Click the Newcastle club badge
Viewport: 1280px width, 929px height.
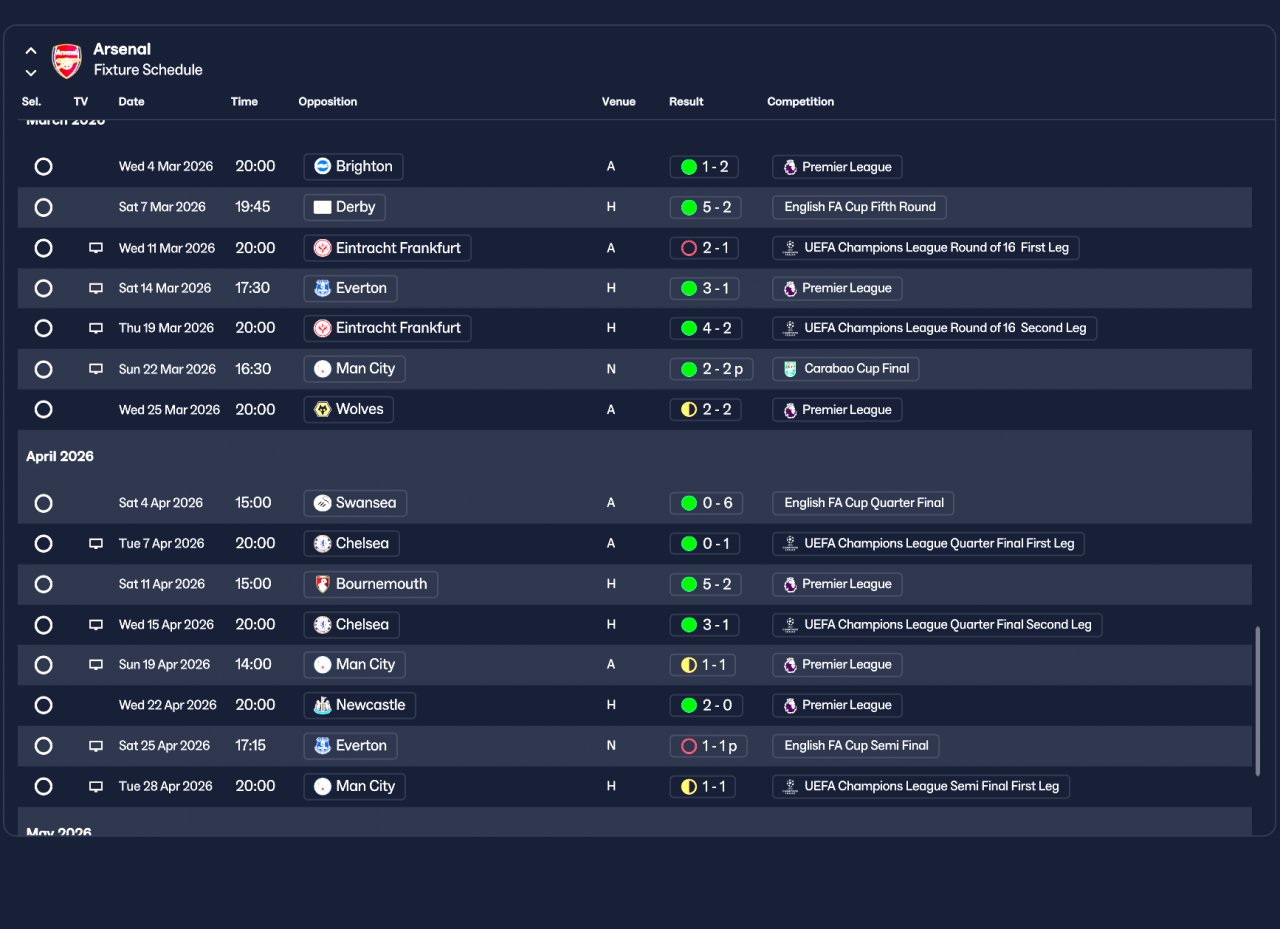322,705
